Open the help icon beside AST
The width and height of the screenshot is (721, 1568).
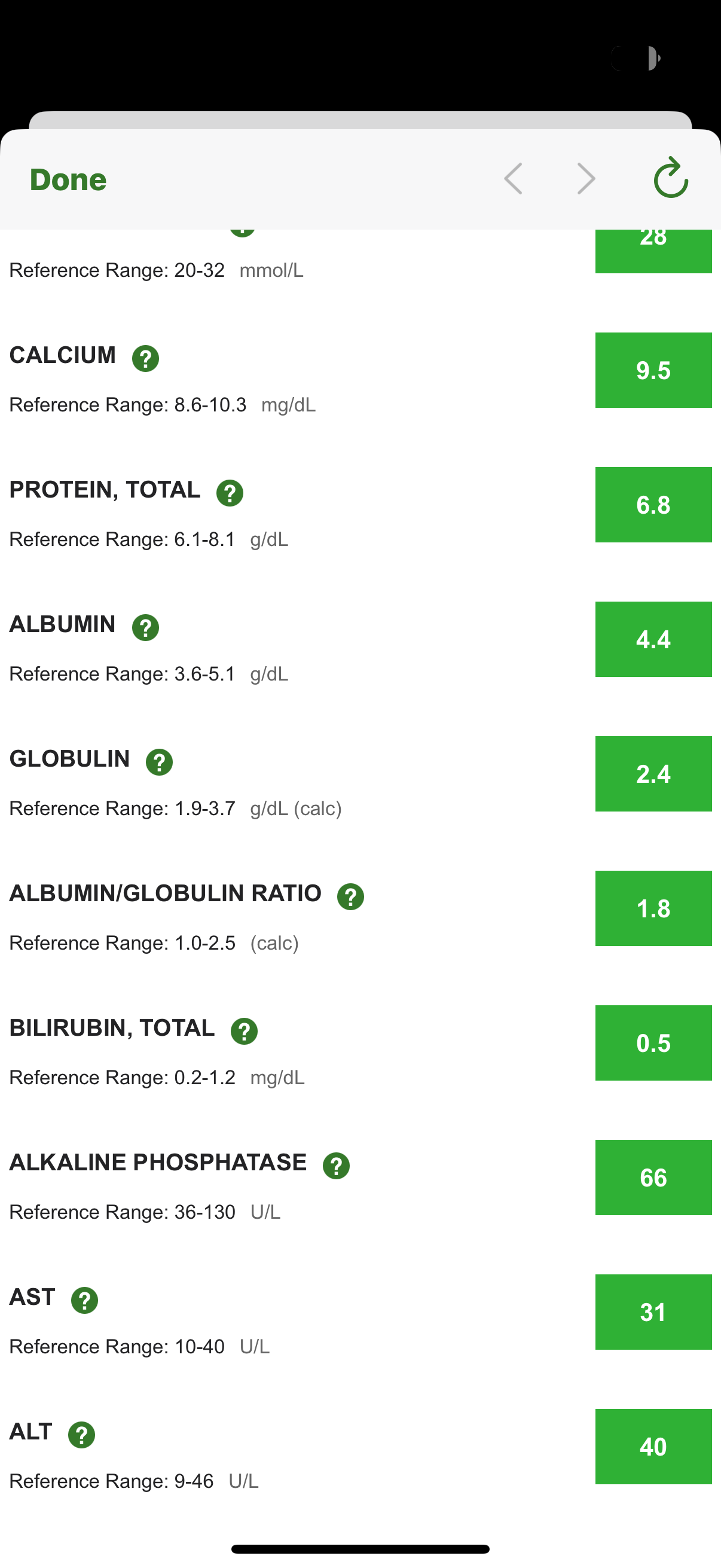pyautogui.click(x=84, y=1299)
